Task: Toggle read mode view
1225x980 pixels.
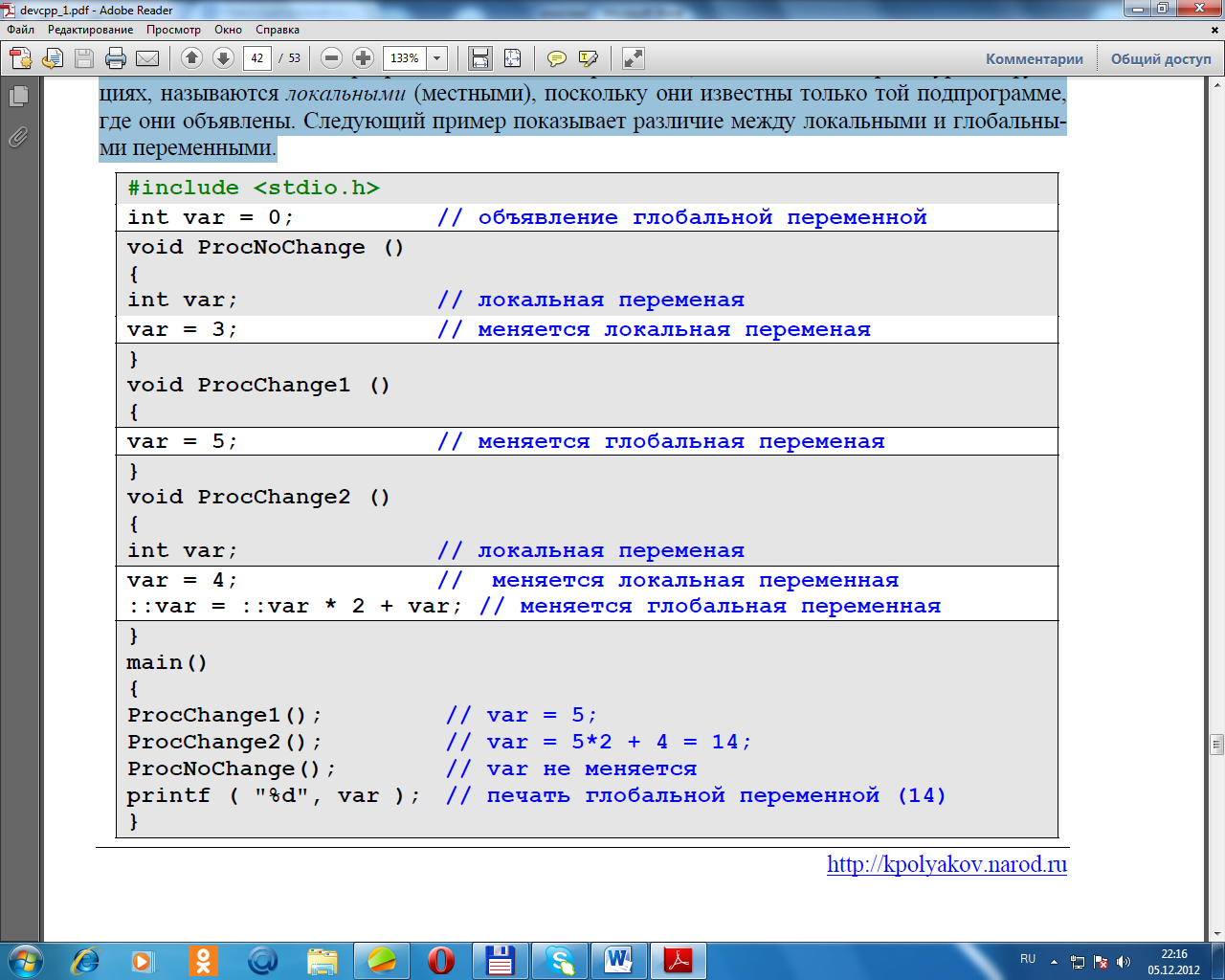Action: (x=633, y=58)
